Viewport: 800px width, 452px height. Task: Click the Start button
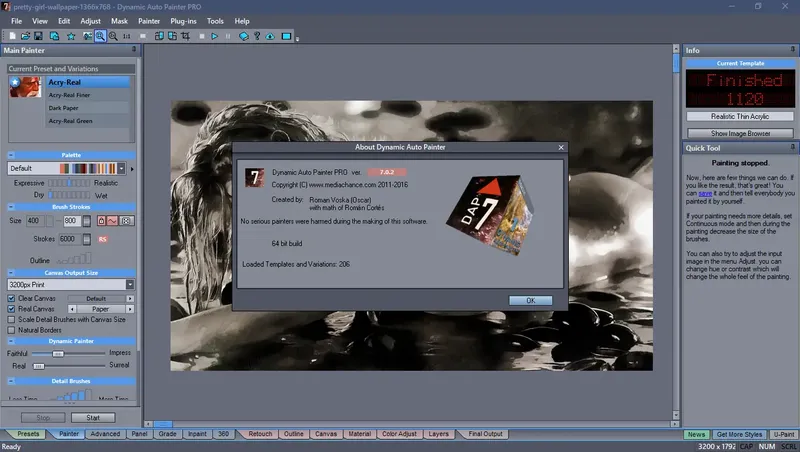point(93,418)
